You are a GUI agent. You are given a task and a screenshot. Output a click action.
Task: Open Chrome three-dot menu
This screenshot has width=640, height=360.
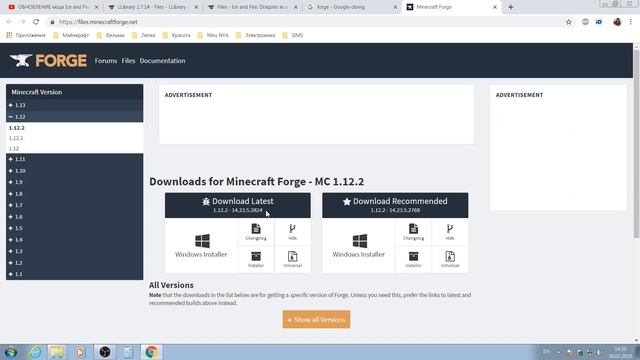pos(631,22)
